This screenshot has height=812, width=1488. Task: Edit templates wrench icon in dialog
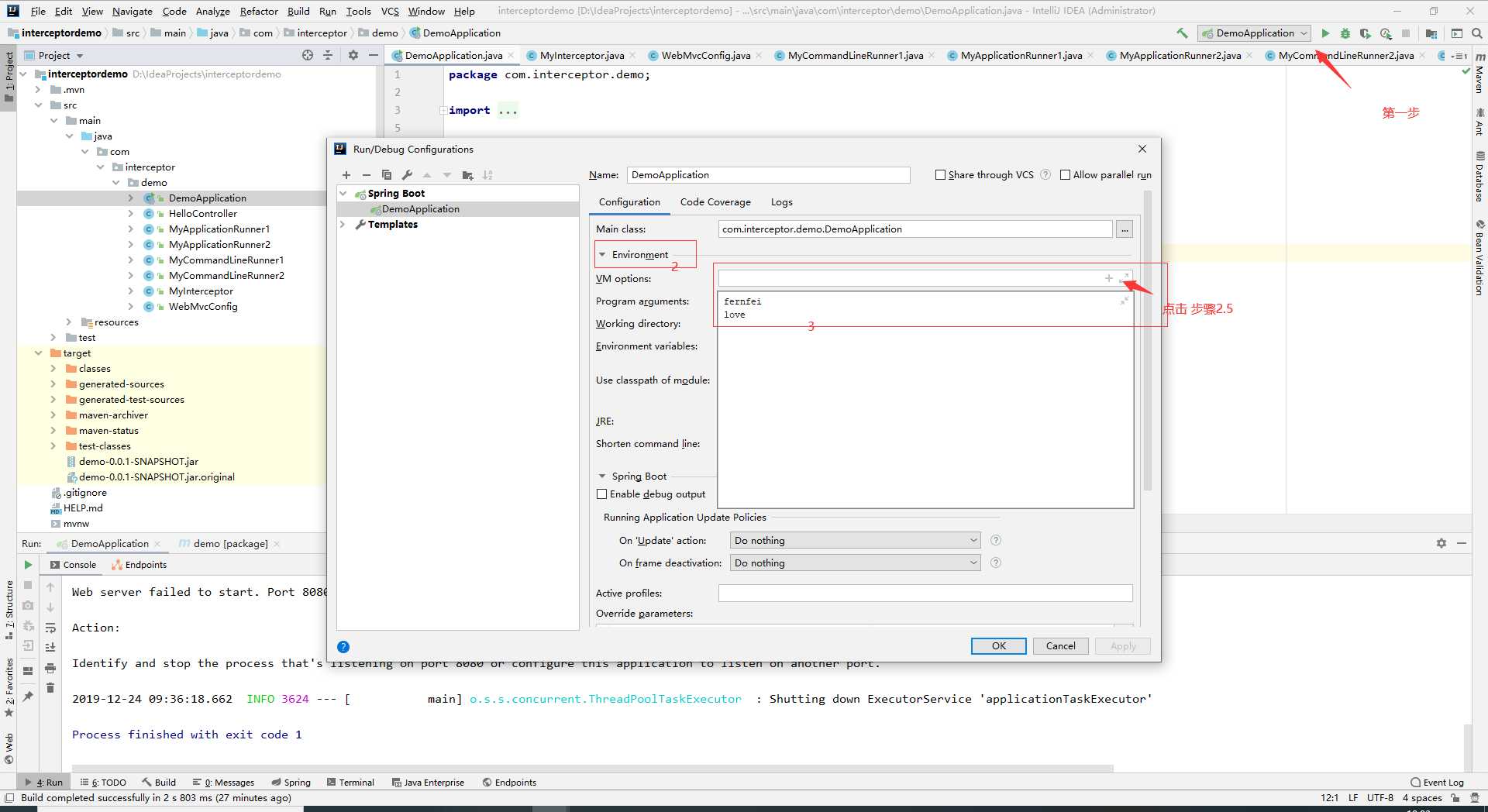point(407,175)
